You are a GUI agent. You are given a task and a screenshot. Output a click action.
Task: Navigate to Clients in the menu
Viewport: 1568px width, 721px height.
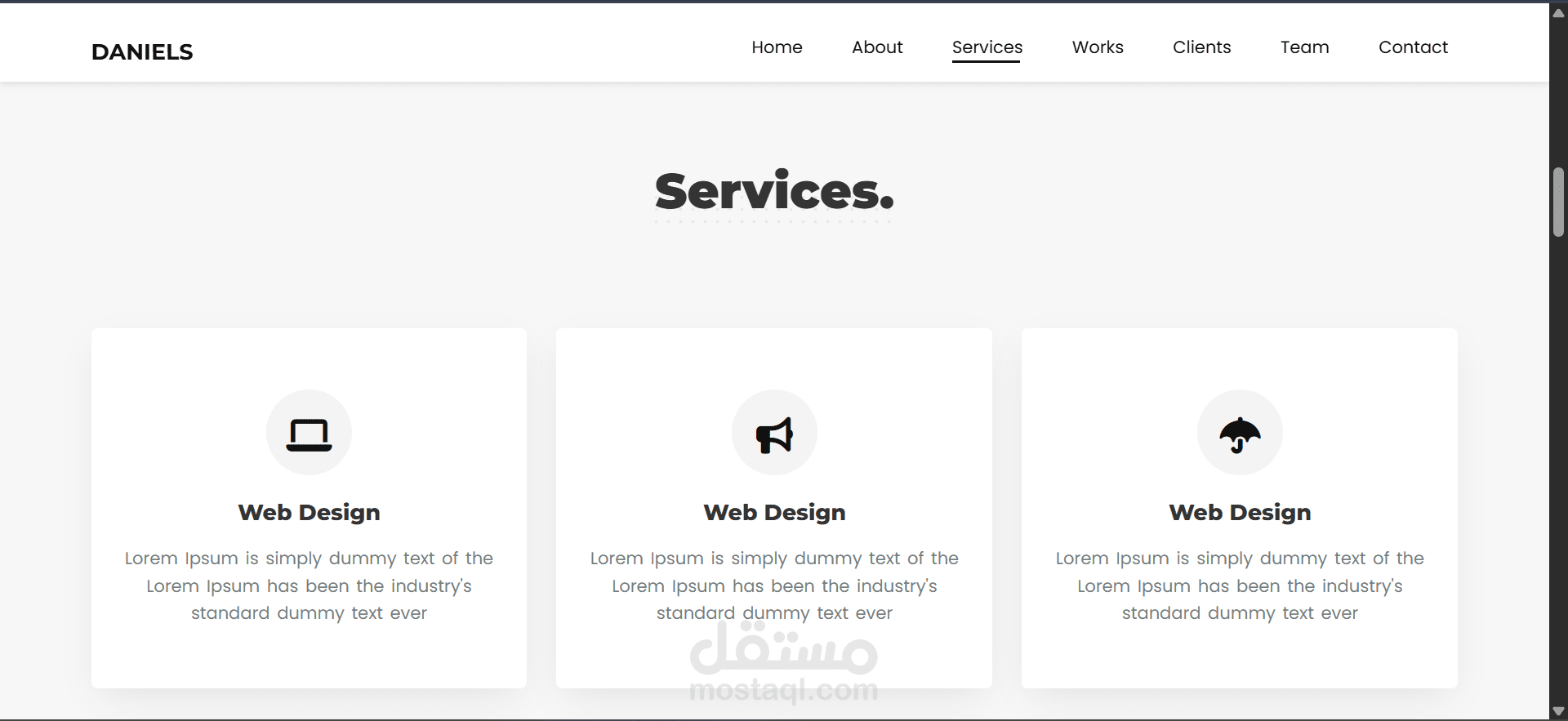click(x=1201, y=47)
